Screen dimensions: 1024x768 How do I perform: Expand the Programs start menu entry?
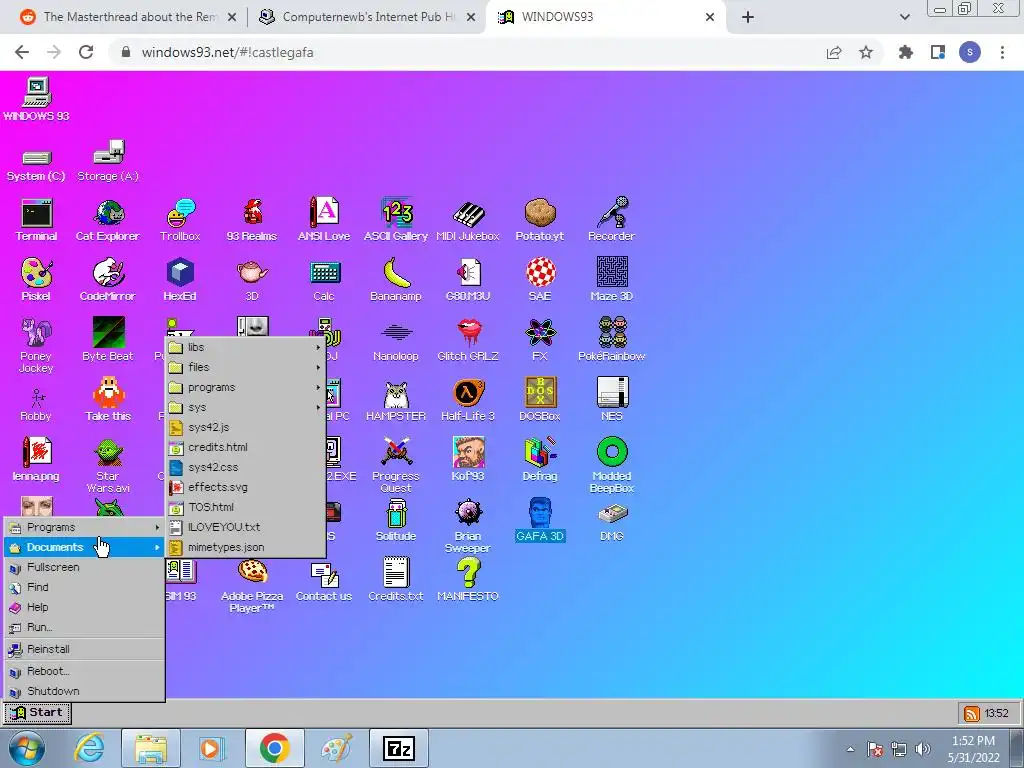[84, 527]
